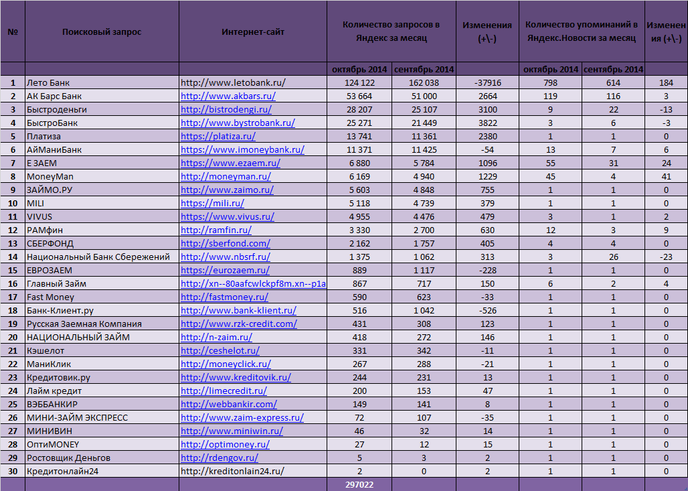The width and height of the screenshot is (688, 491).
Task: Open the moneyman.ru link
Action: (x=226, y=176)
